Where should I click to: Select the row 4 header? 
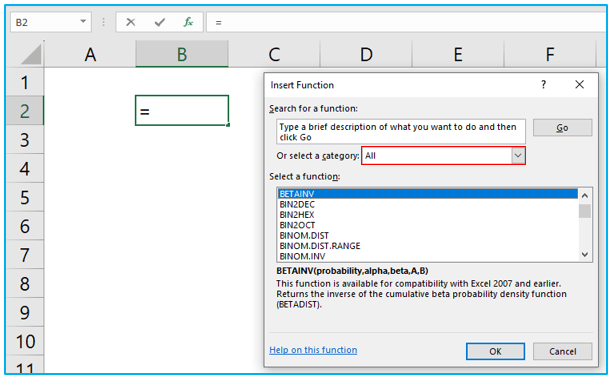pos(25,168)
